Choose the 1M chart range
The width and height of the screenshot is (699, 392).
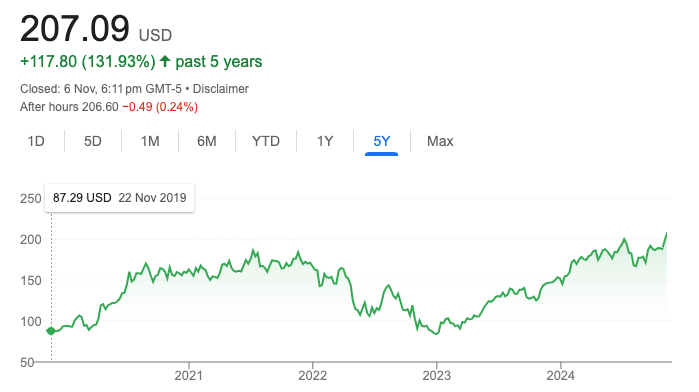pos(150,141)
